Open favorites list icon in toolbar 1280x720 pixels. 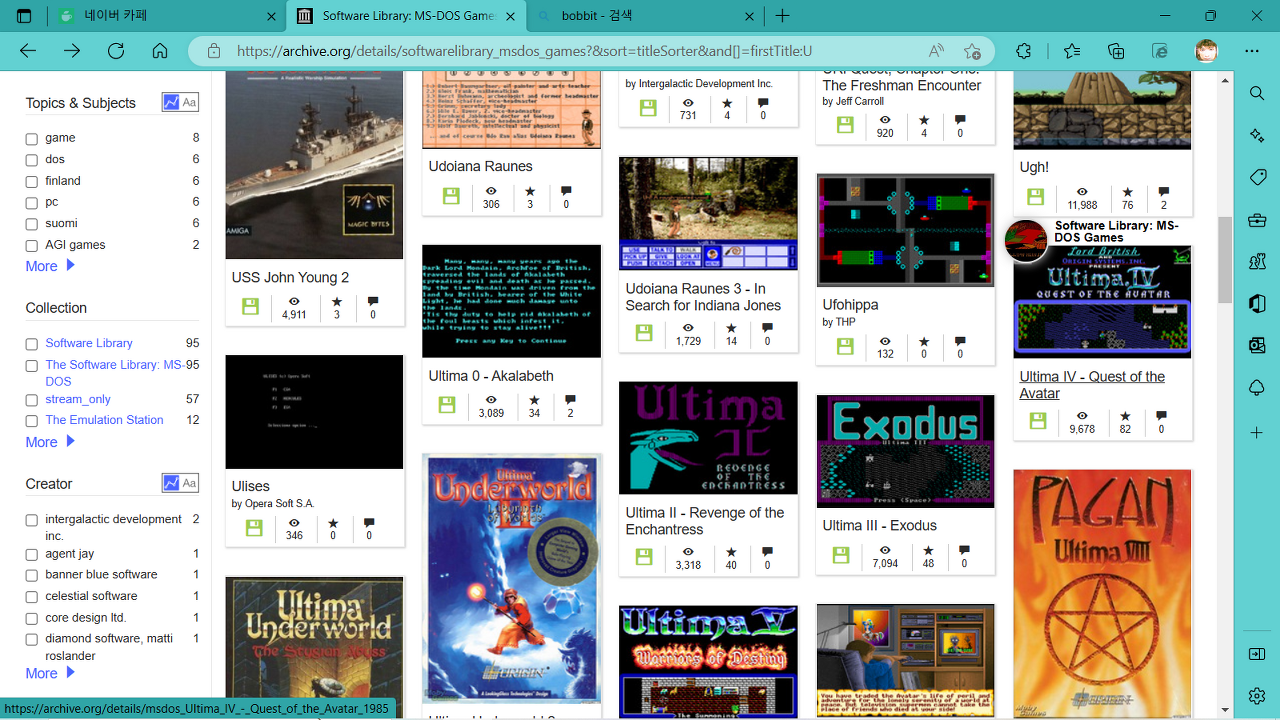pyautogui.click(x=1072, y=51)
